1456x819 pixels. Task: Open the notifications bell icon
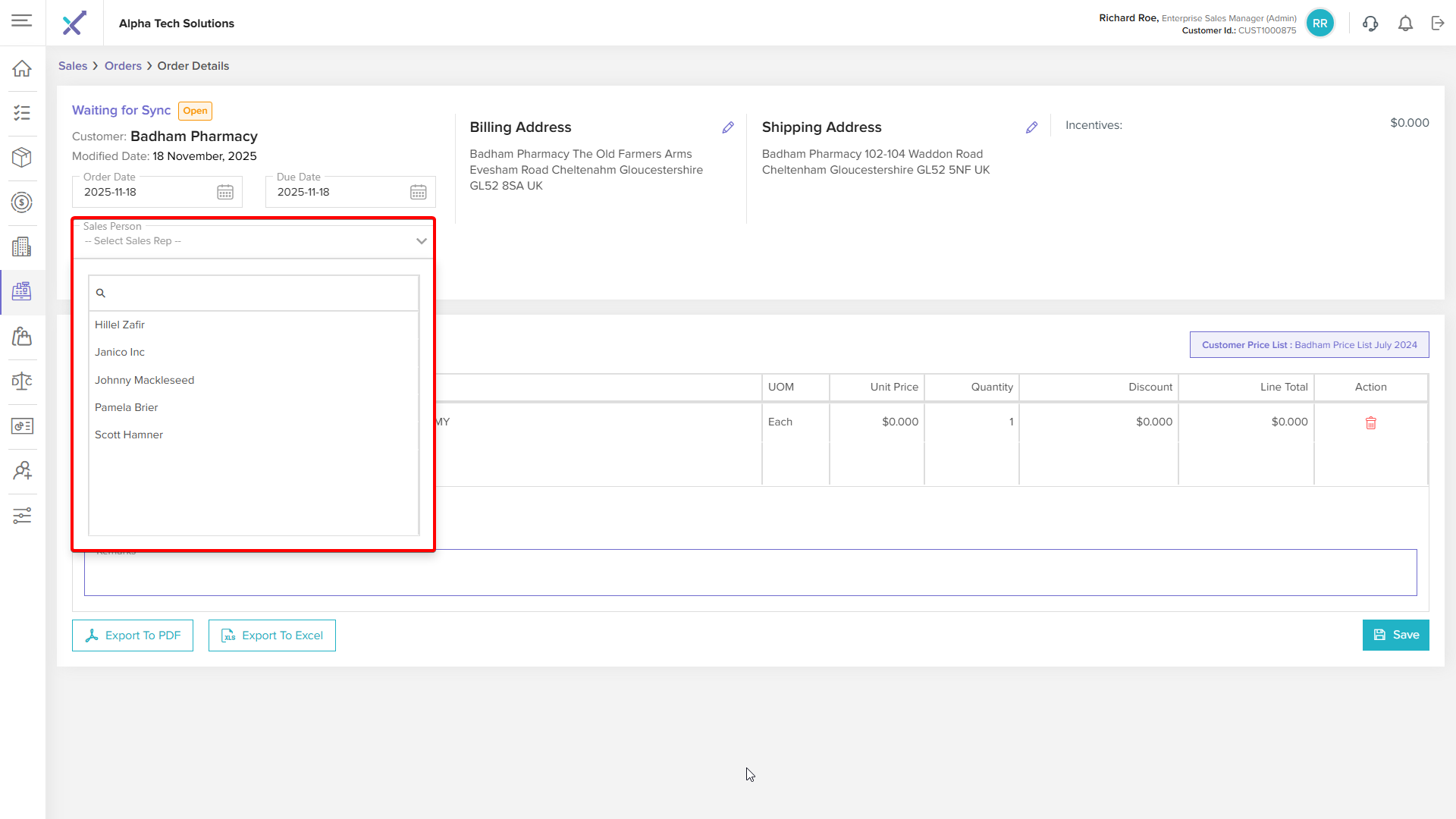[x=1405, y=24]
